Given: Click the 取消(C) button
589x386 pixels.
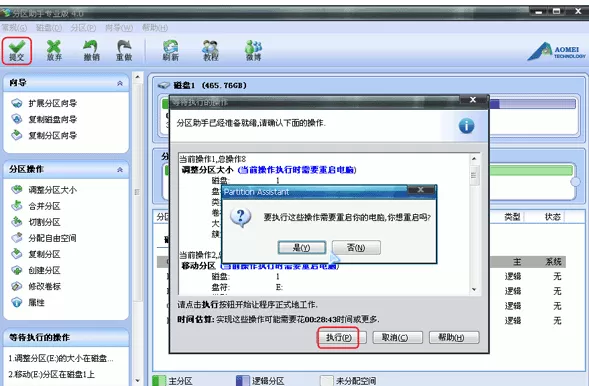Looking at the screenshot, I should 397,337.
